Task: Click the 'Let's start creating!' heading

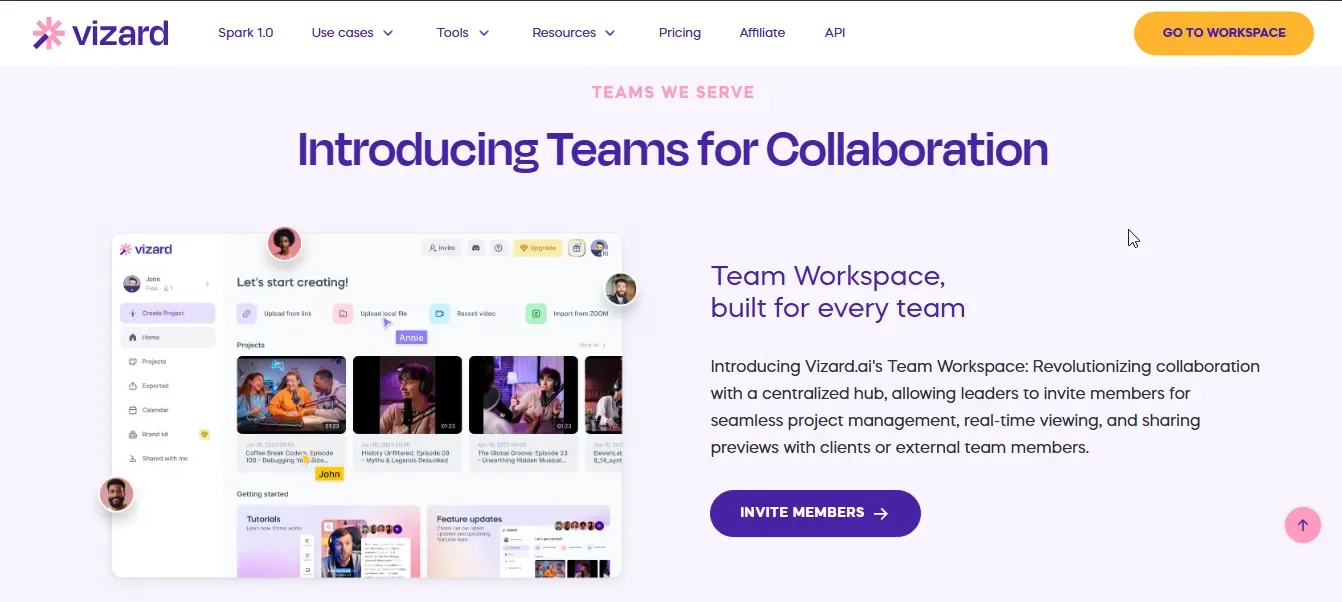Action: (x=292, y=283)
